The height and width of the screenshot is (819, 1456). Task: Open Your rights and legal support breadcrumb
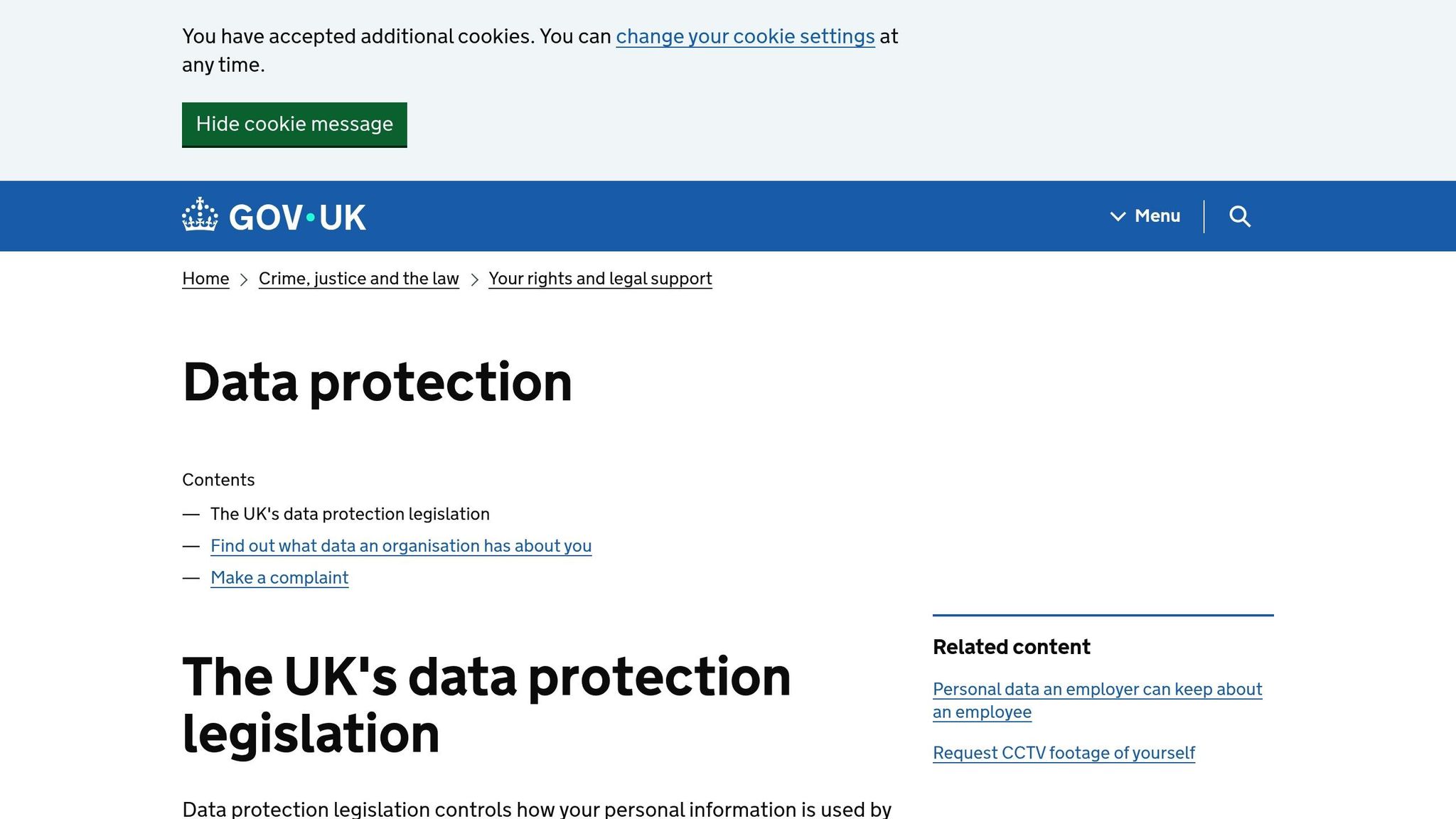[x=600, y=279]
